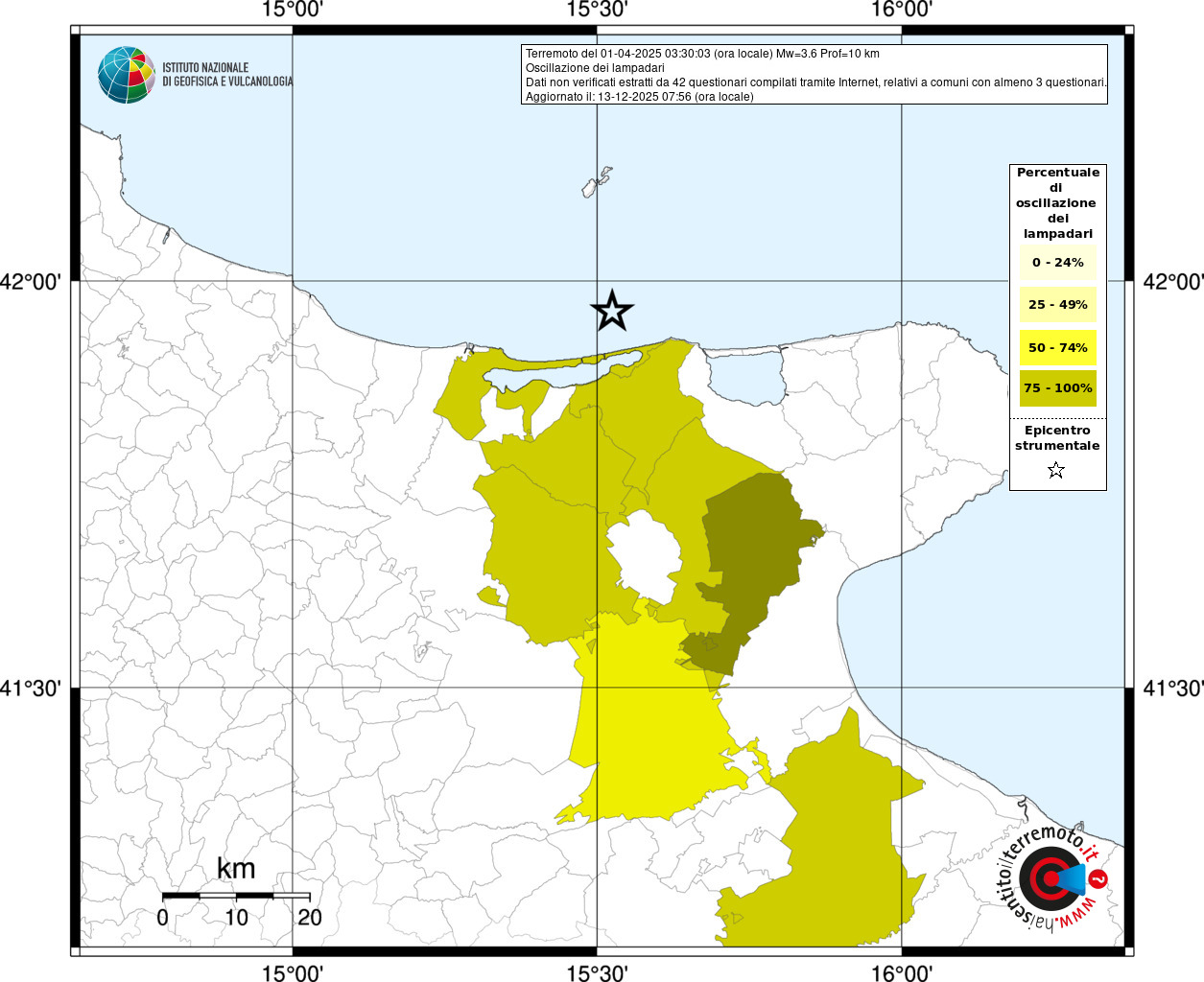This screenshot has width=1204, height=982.
Task: Select the 75 - 100% legend swatch
Action: (1058, 388)
